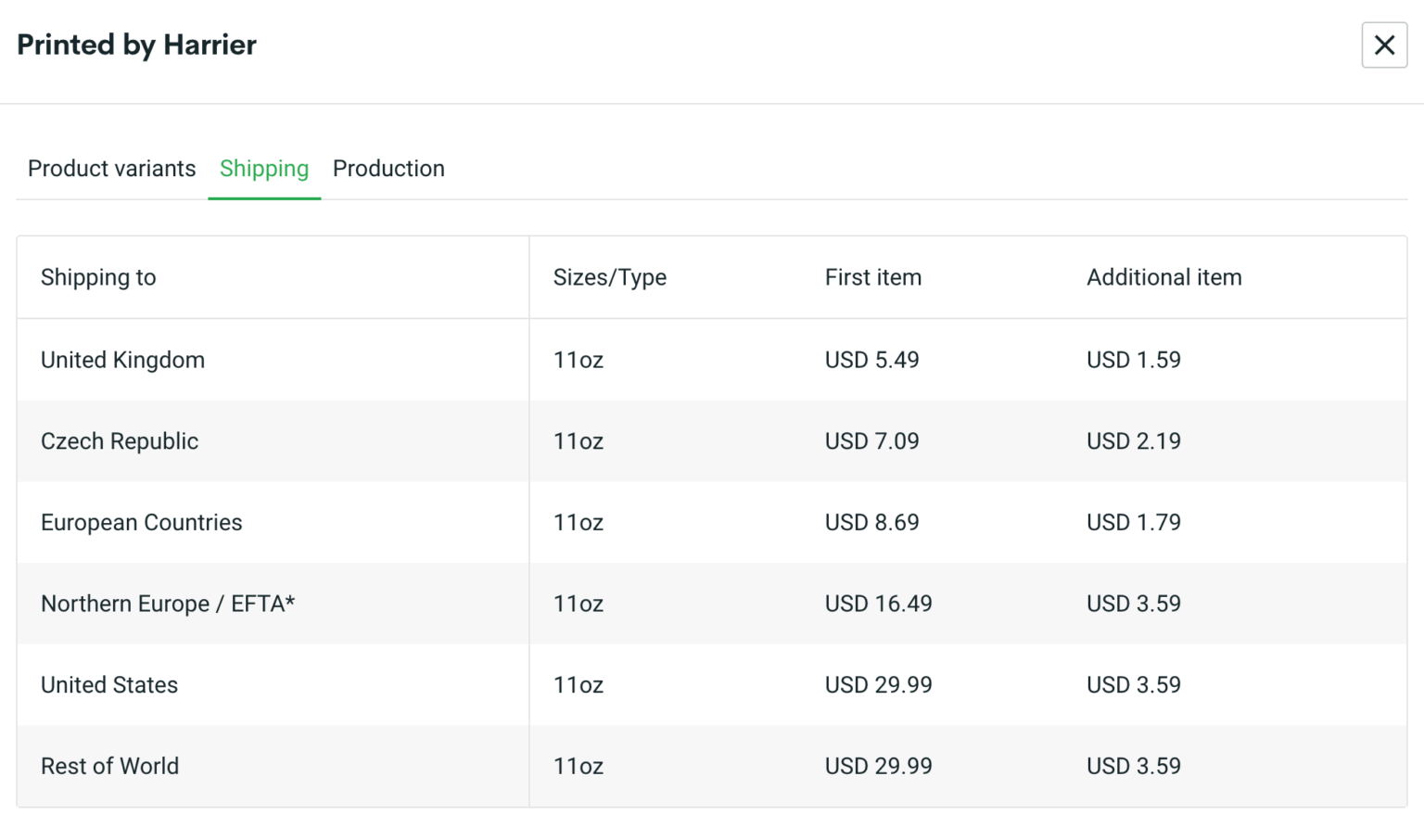This screenshot has width=1424, height=840.
Task: Select USD 5.49 for United Kingdom
Action: tap(872, 360)
